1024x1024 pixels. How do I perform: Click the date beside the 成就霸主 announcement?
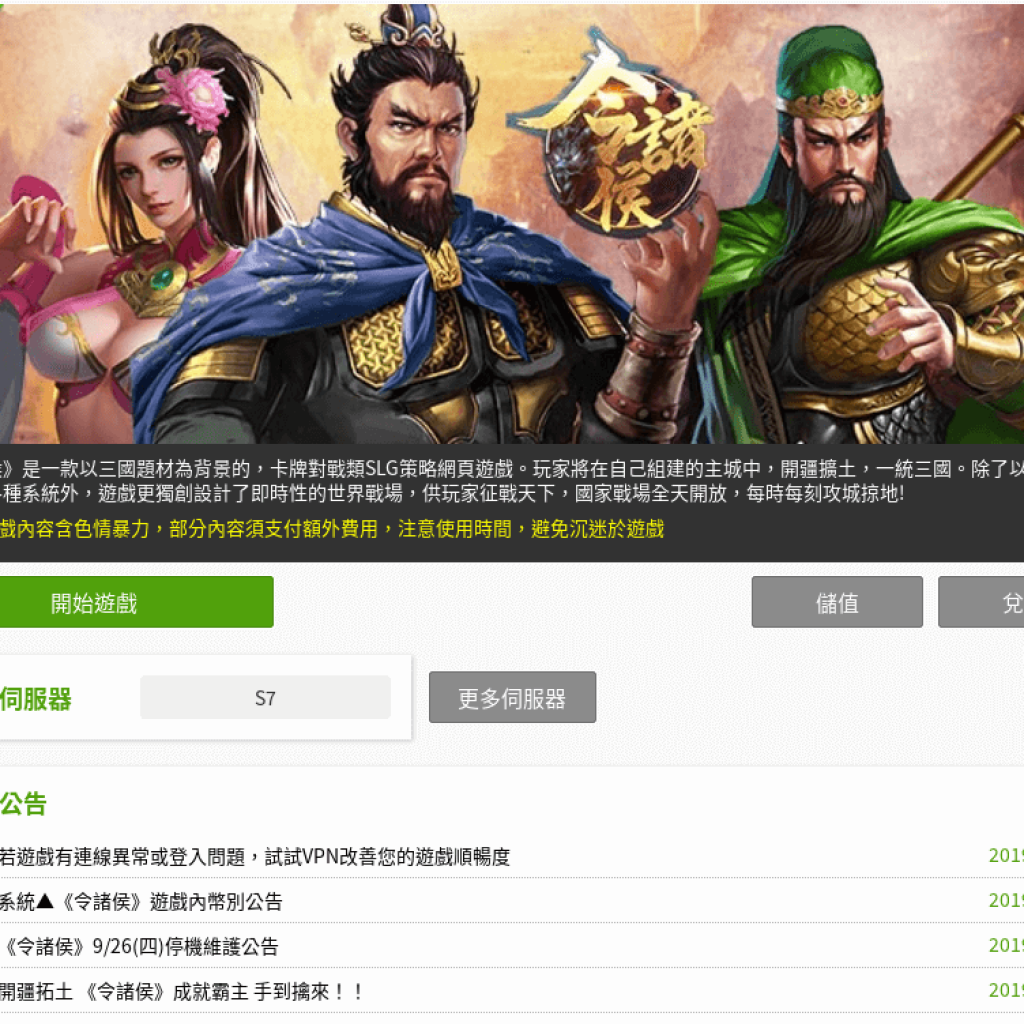[1006, 991]
